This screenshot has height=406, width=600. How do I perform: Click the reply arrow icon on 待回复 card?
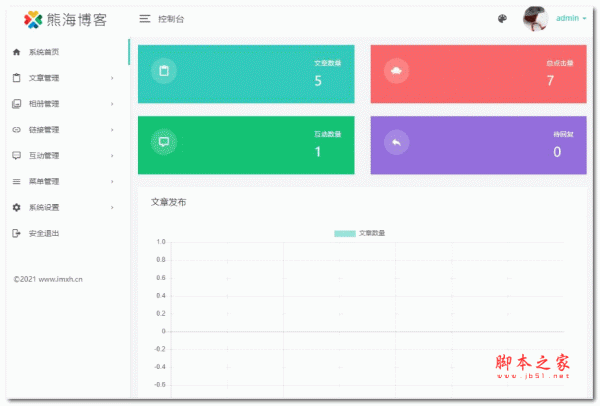click(x=396, y=142)
